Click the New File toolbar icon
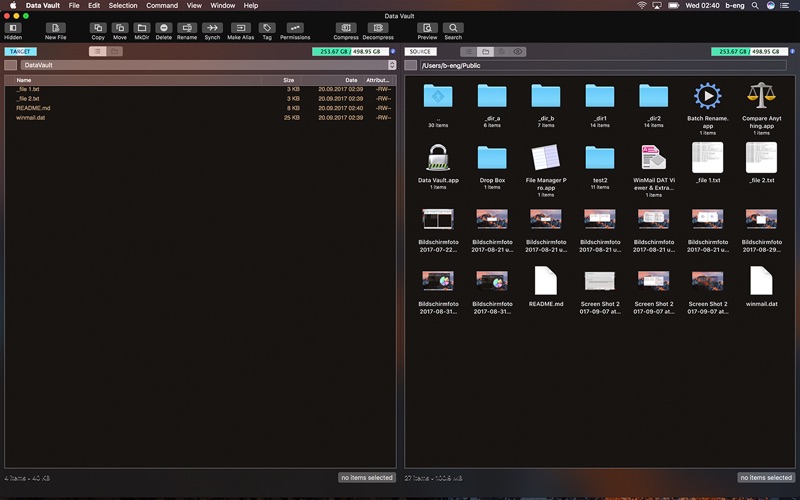800x500 pixels. [56, 28]
